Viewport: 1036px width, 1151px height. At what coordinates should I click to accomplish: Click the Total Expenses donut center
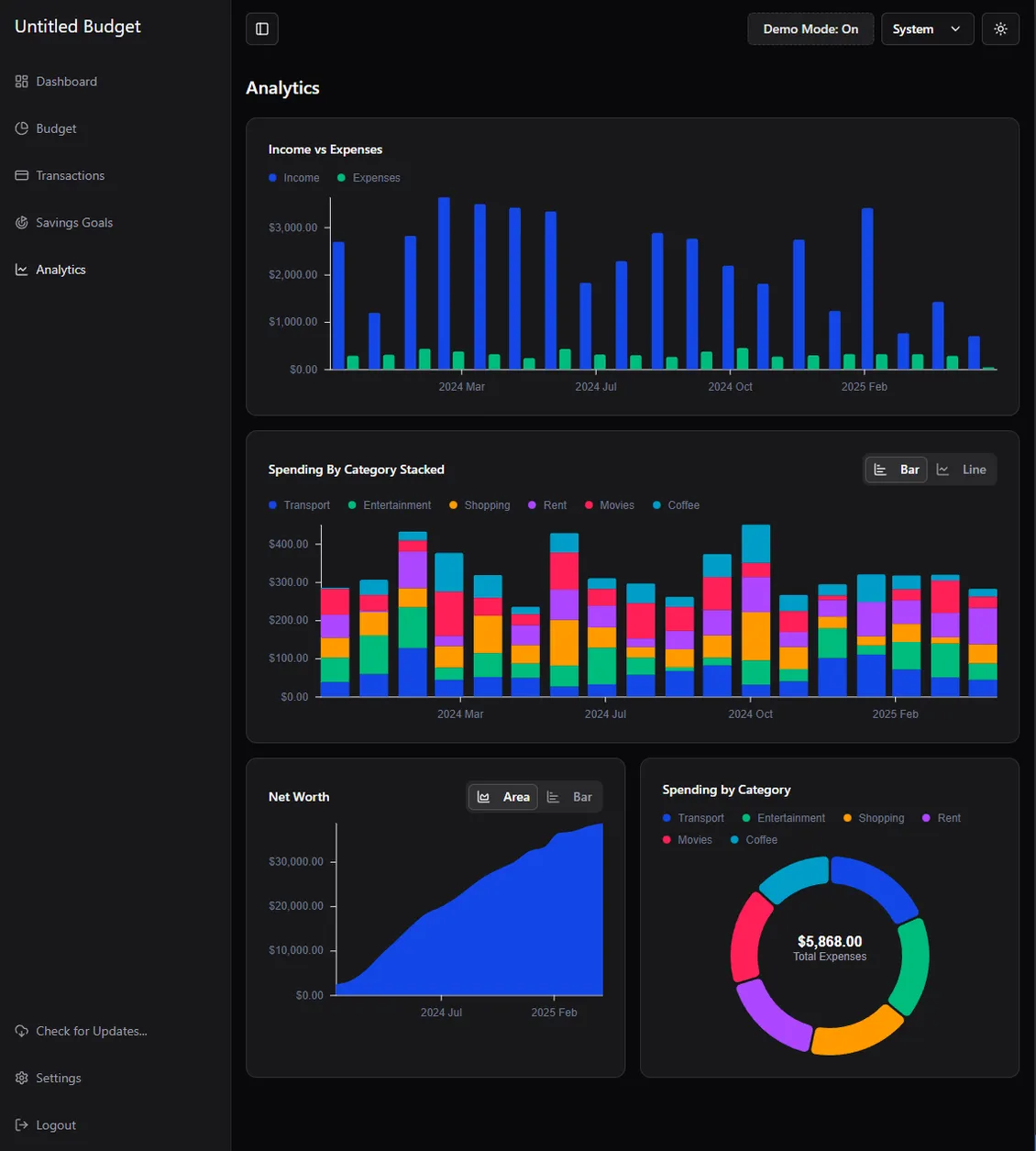[830, 948]
